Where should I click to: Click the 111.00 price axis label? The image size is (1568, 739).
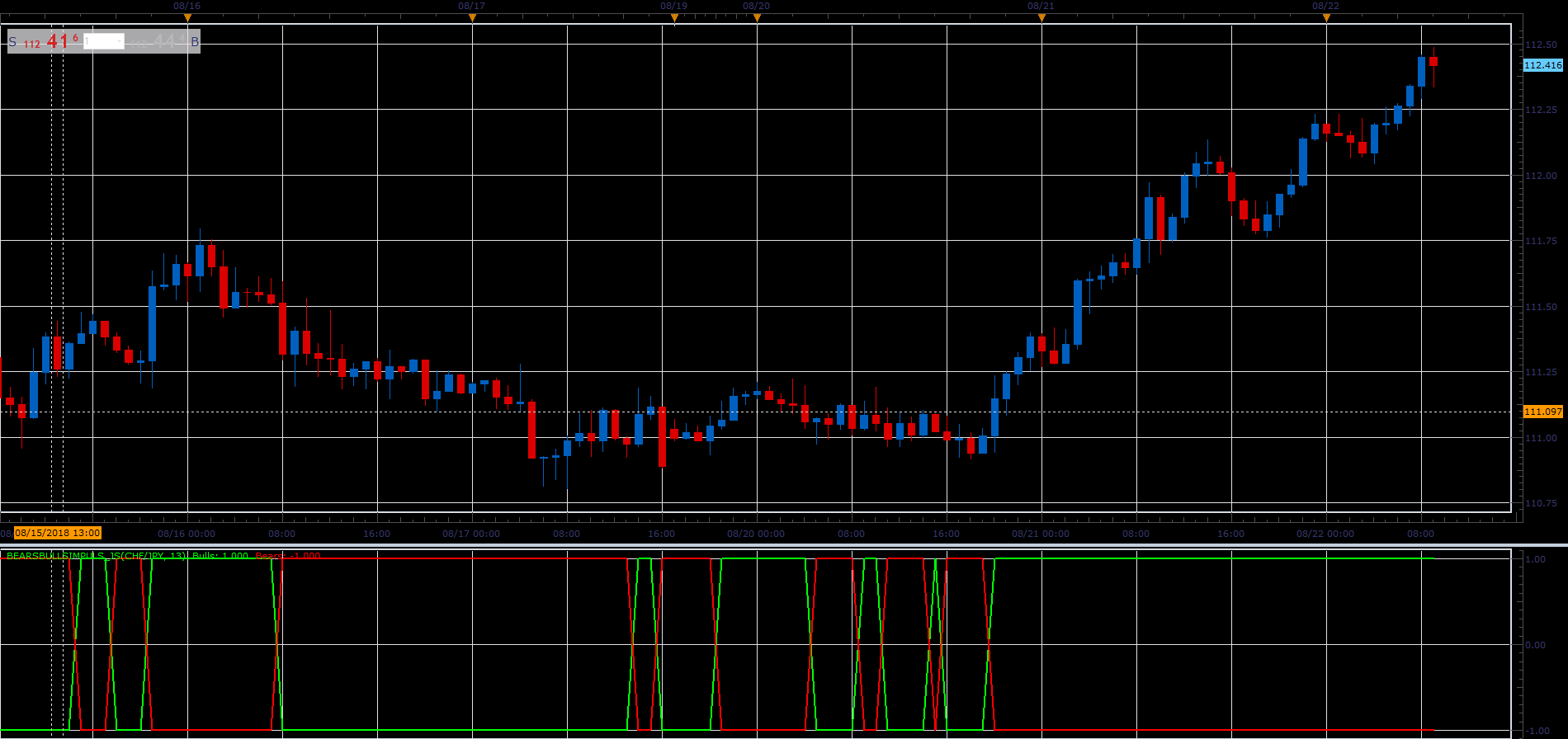click(x=1541, y=438)
